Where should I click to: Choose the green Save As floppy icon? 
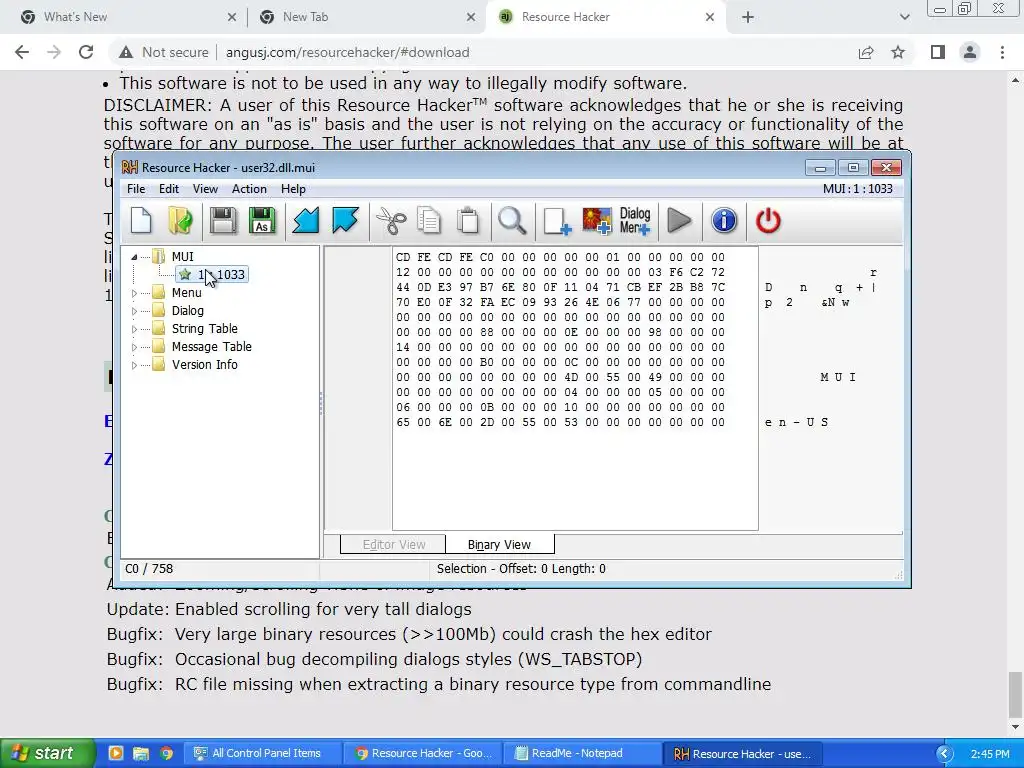[x=263, y=221]
